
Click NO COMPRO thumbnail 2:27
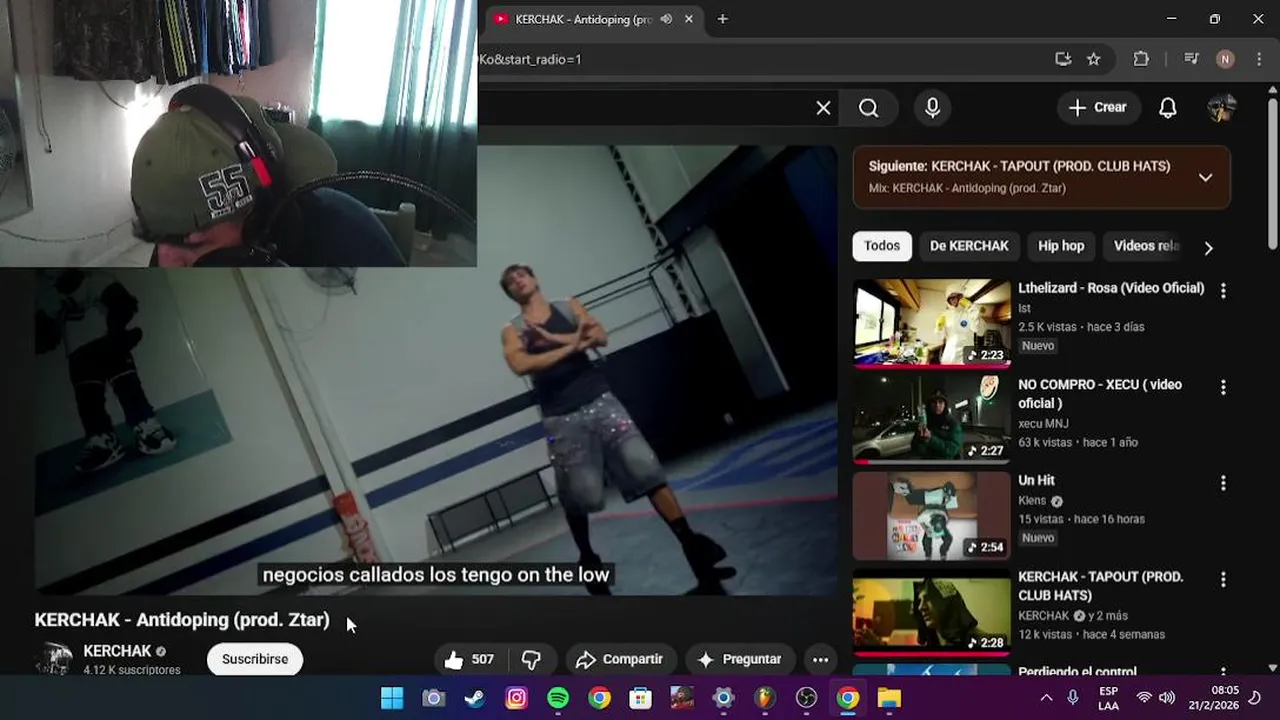[x=932, y=419]
